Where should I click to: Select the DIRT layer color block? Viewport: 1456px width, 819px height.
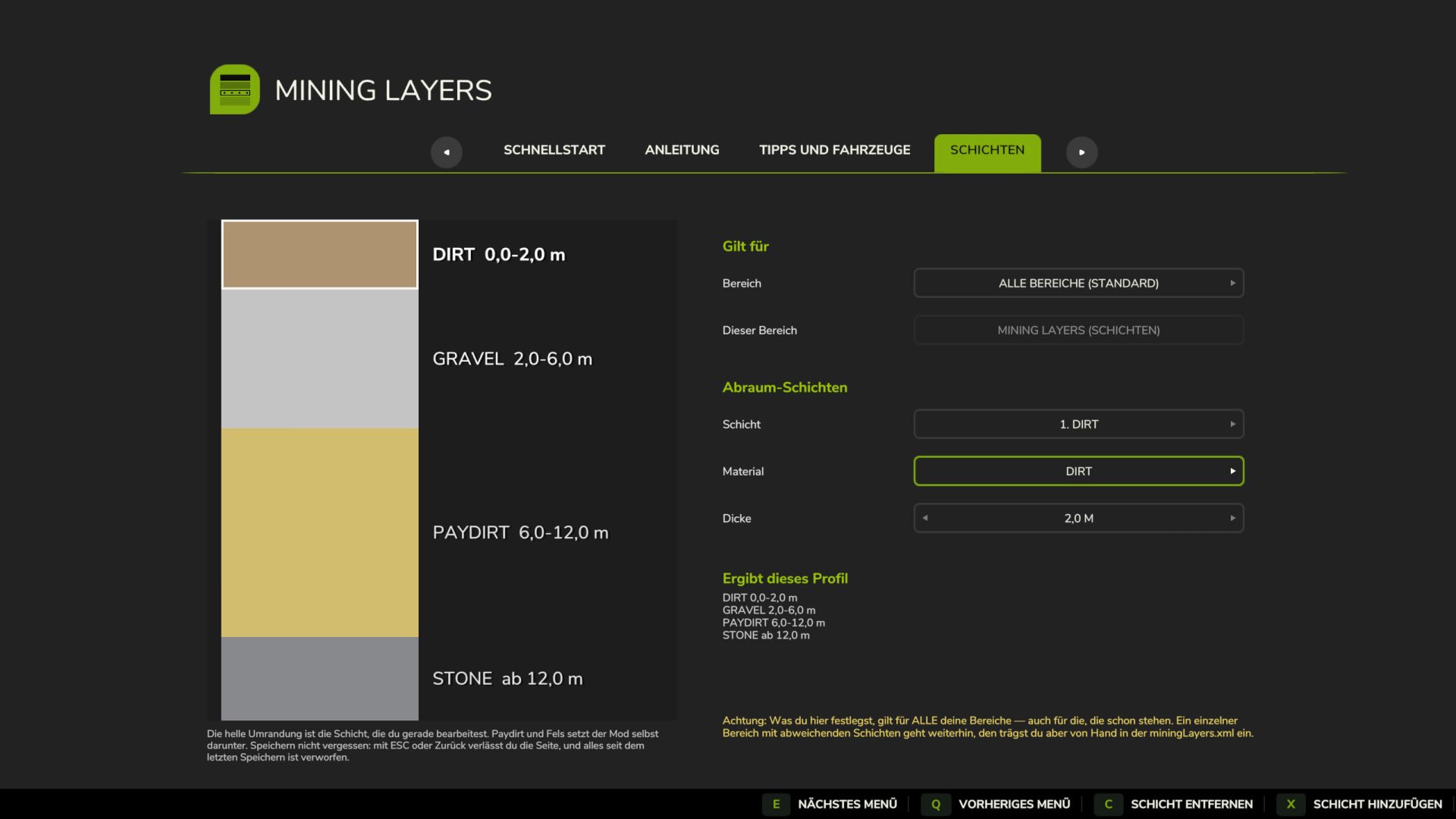(319, 255)
